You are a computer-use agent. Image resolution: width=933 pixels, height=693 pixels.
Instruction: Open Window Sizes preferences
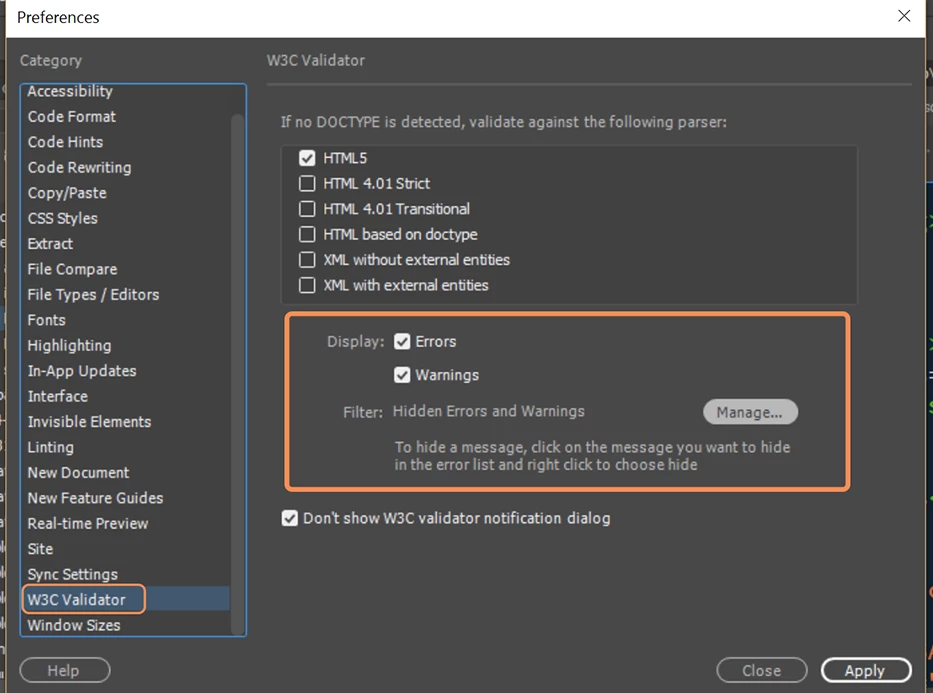tap(126, 625)
